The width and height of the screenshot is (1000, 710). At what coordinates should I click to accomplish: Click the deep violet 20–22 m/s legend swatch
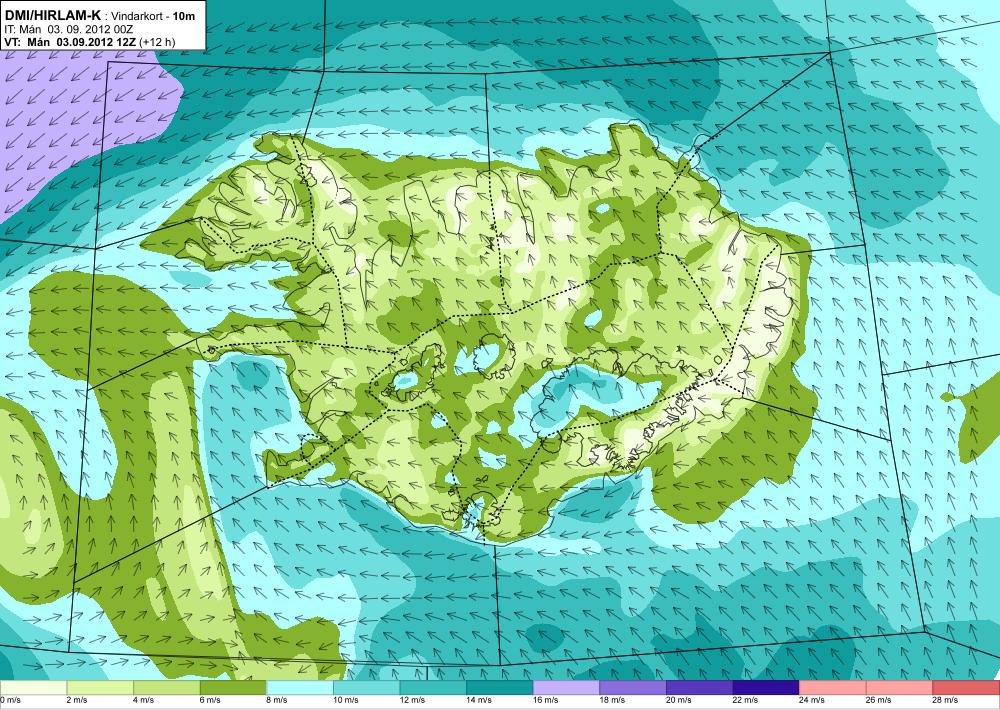[700, 688]
